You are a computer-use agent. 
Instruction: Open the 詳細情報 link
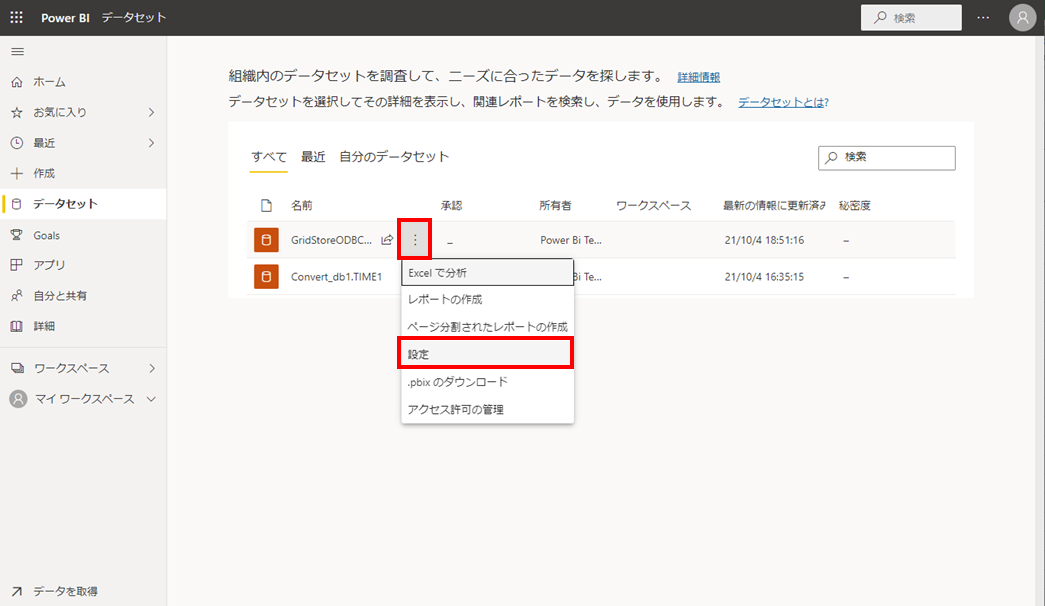click(x=698, y=77)
